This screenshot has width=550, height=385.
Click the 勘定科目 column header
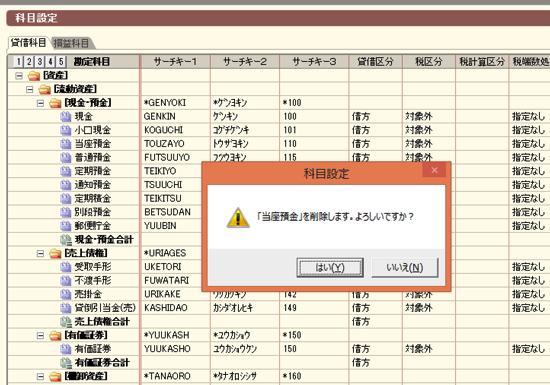[92, 62]
